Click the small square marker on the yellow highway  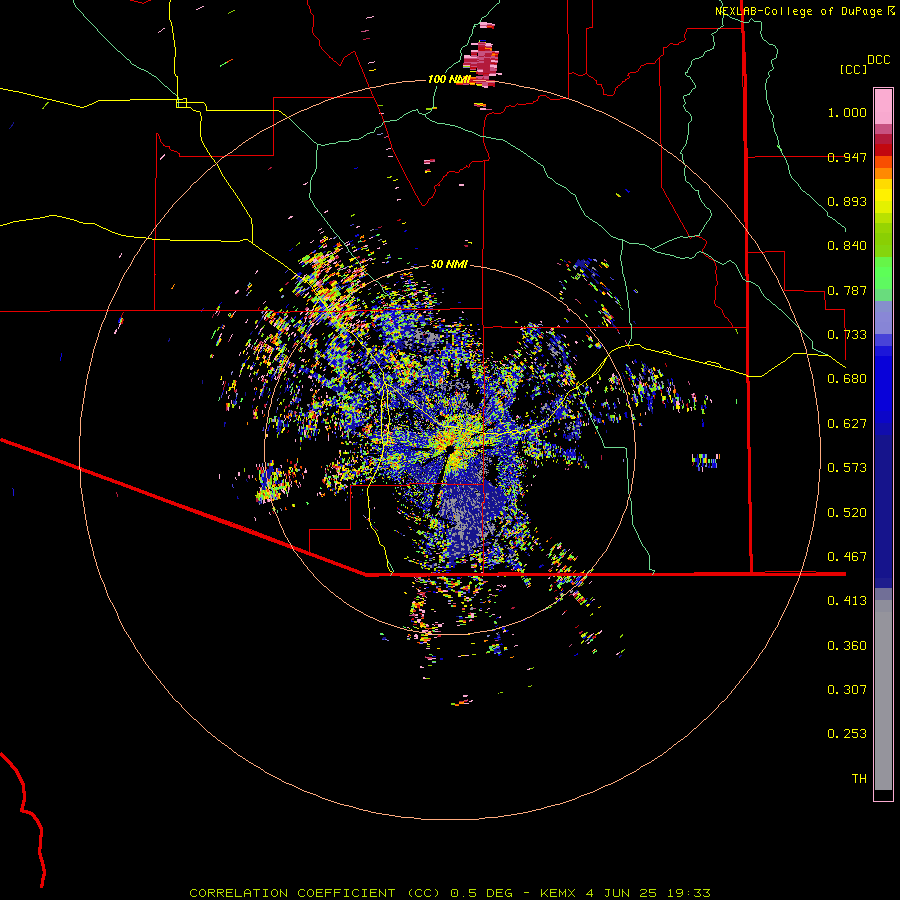tap(181, 103)
